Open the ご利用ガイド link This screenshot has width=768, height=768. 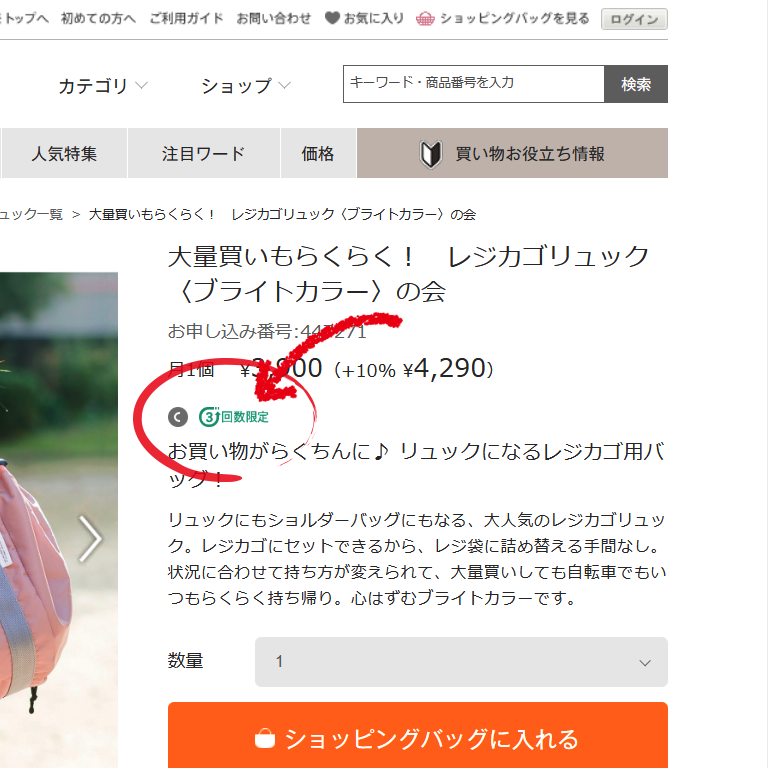tap(187, 19)
